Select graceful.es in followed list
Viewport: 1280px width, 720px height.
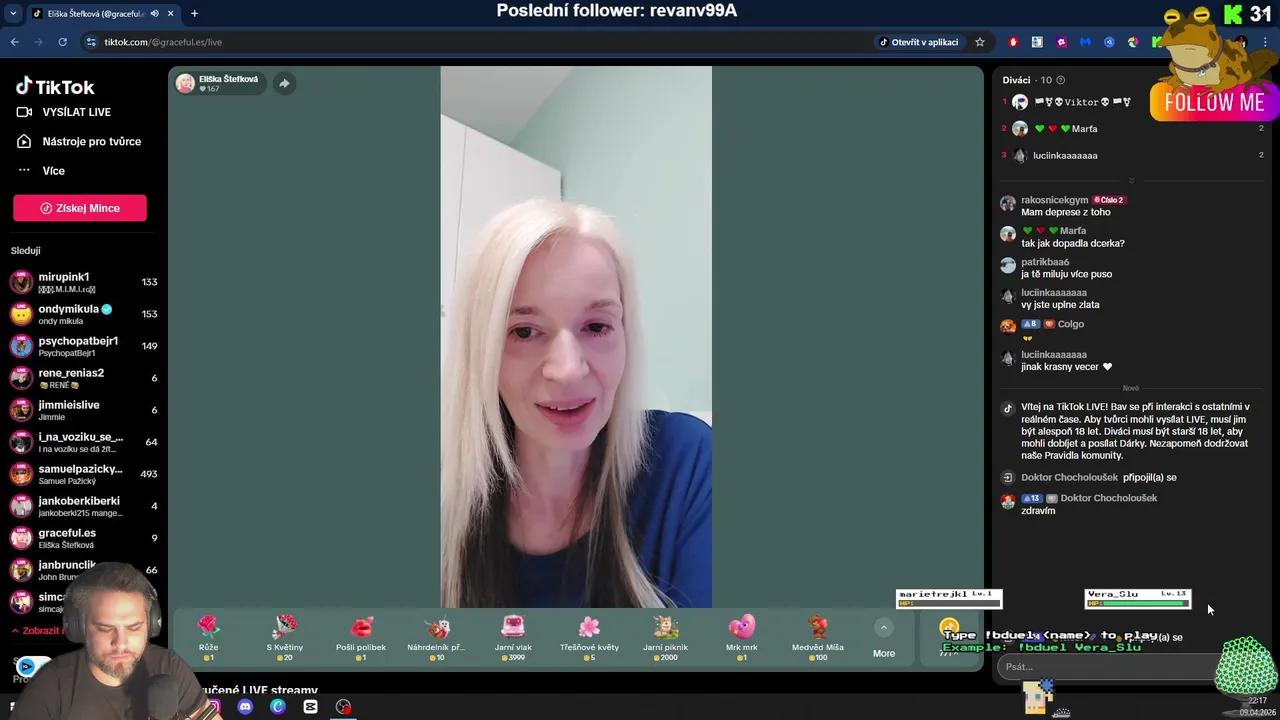point(84,538)
